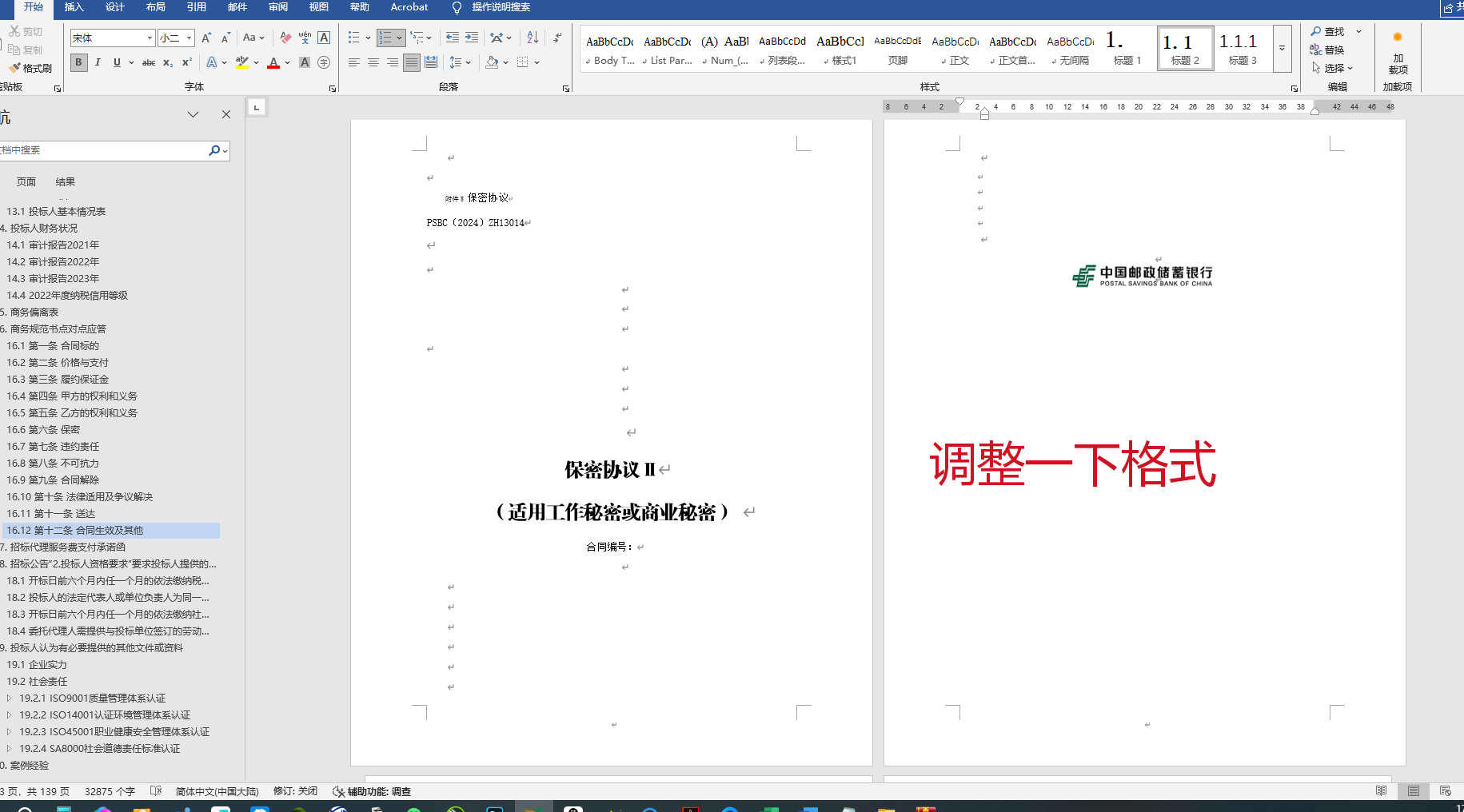The height and width of the screenshot is (812, 1464).
Task: Apply character shading with the gray A icon
Action: 305,62
